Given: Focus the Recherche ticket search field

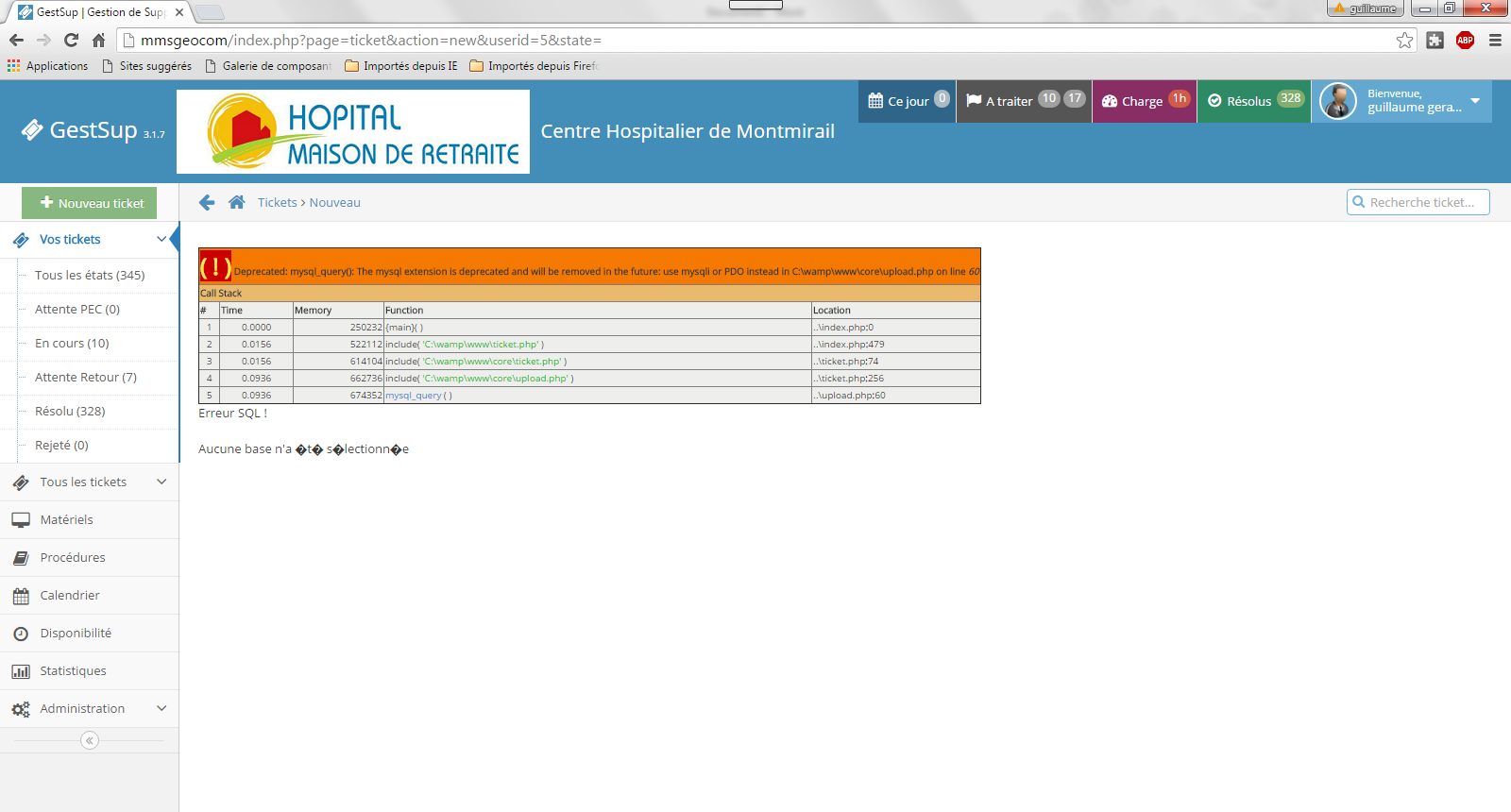Looking at the screenshot, I should click(x=1418, y=202).
